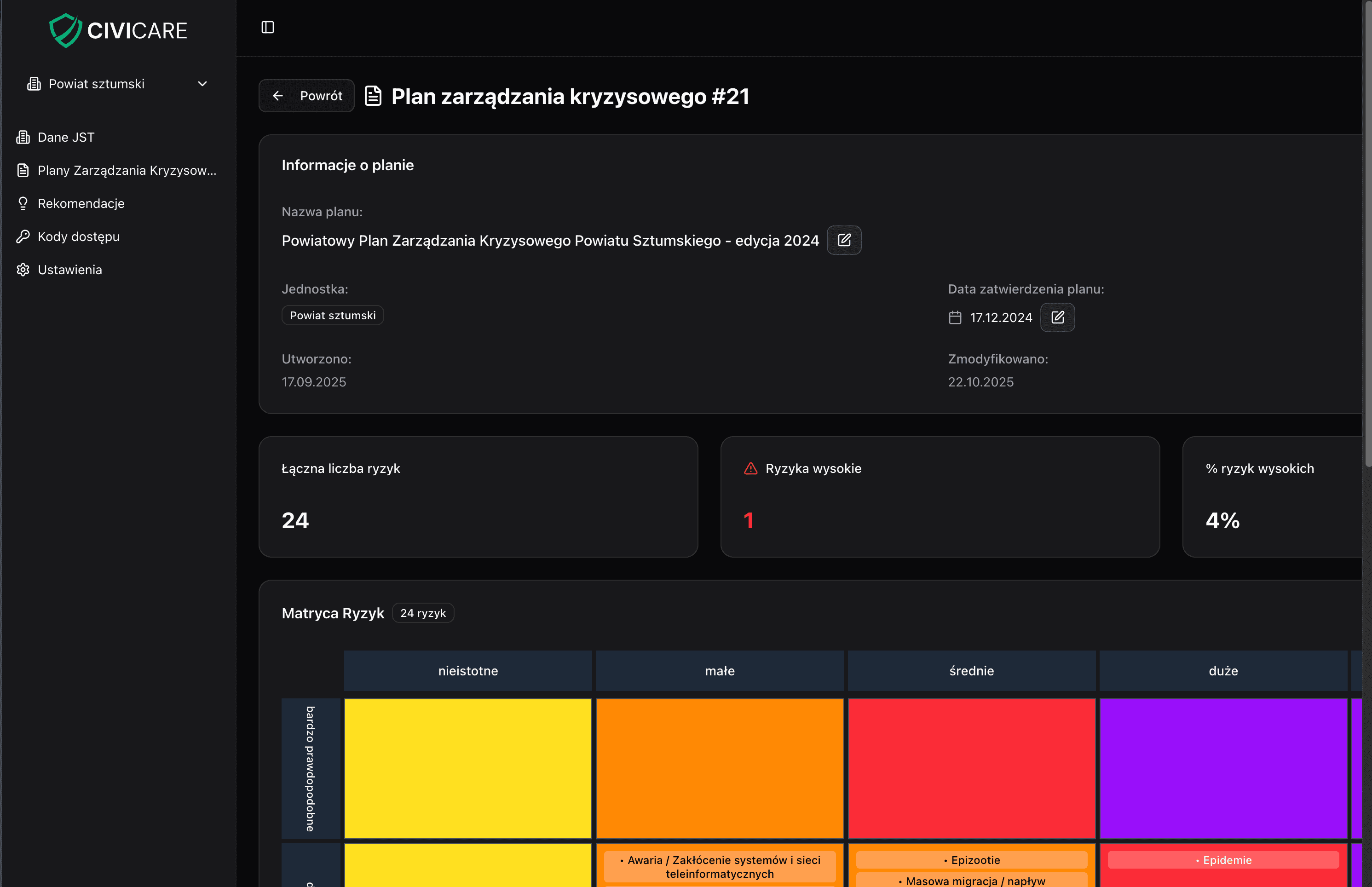Click the approval date 17.12.2024
Screen dimensions: 1372x887
tap(1001, 317)
